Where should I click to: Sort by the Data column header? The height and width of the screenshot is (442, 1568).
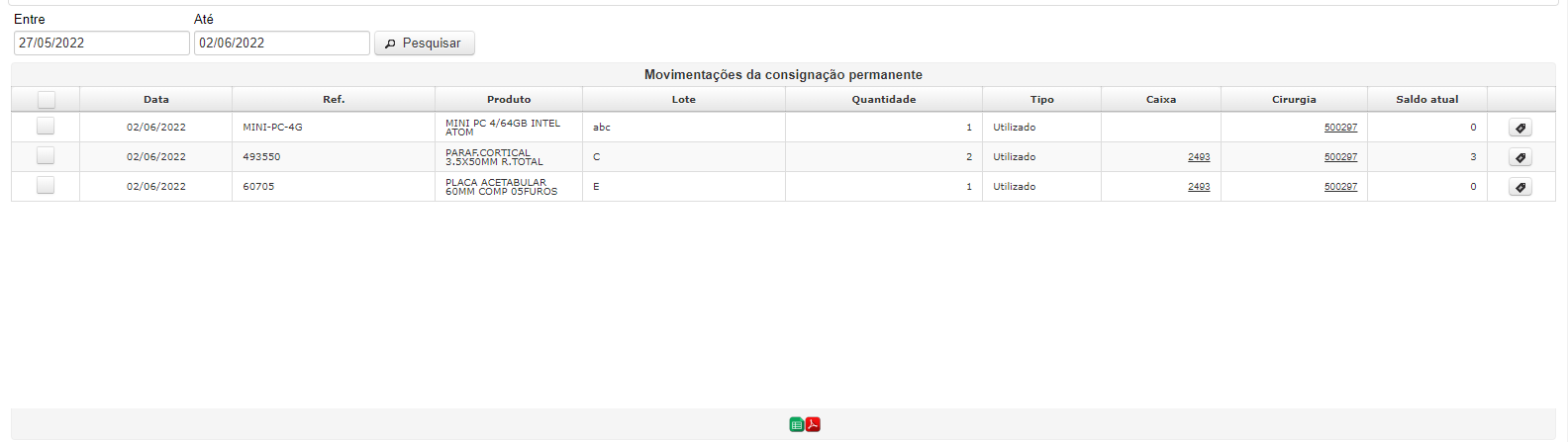click(x=156, y=100)
